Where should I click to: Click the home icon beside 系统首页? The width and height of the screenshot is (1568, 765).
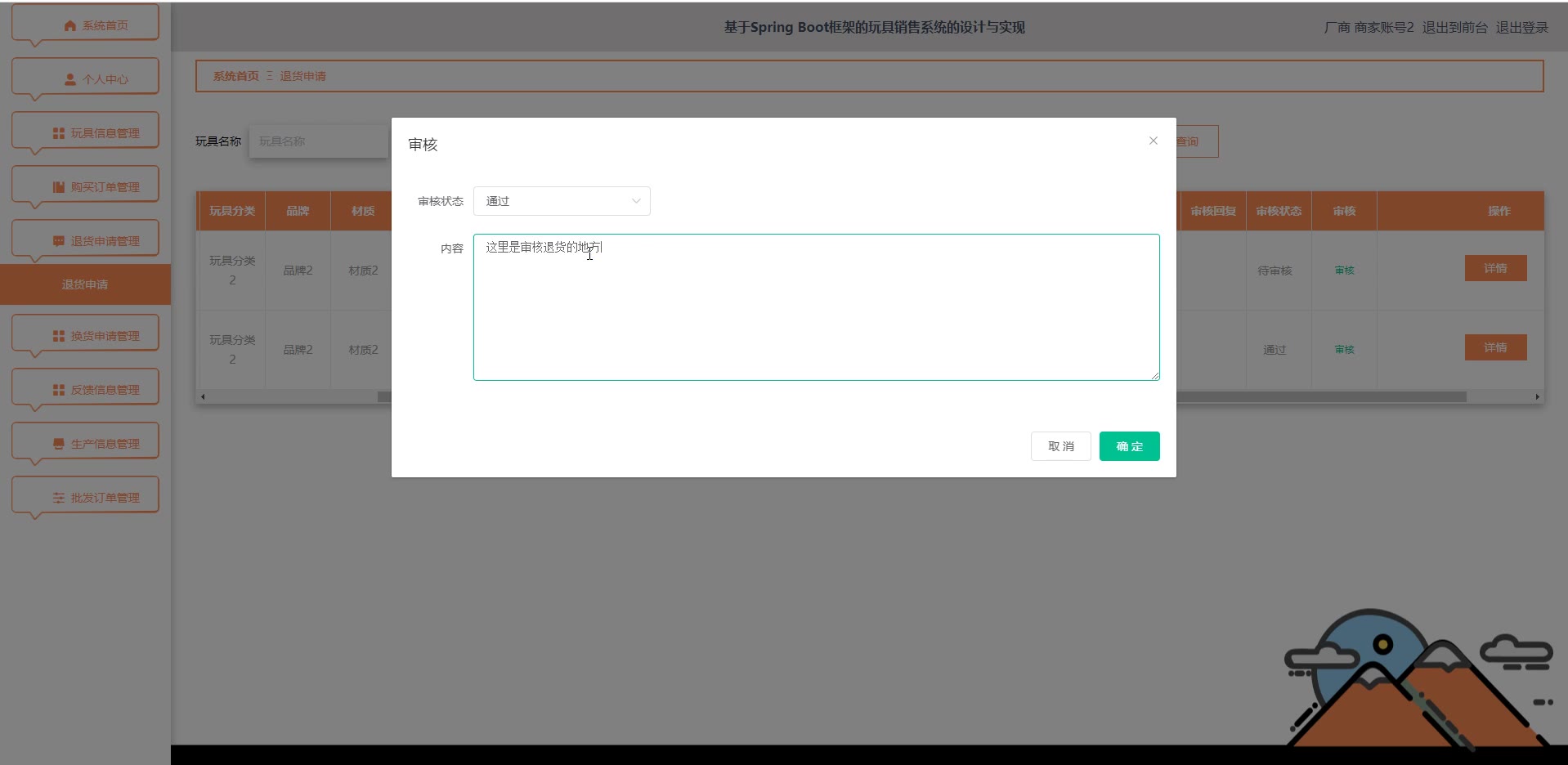(x=70, y=25)
